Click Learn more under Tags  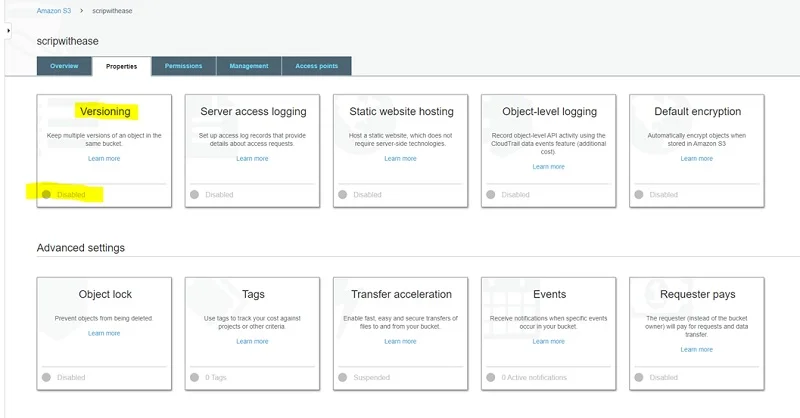(x=252, y=341)
